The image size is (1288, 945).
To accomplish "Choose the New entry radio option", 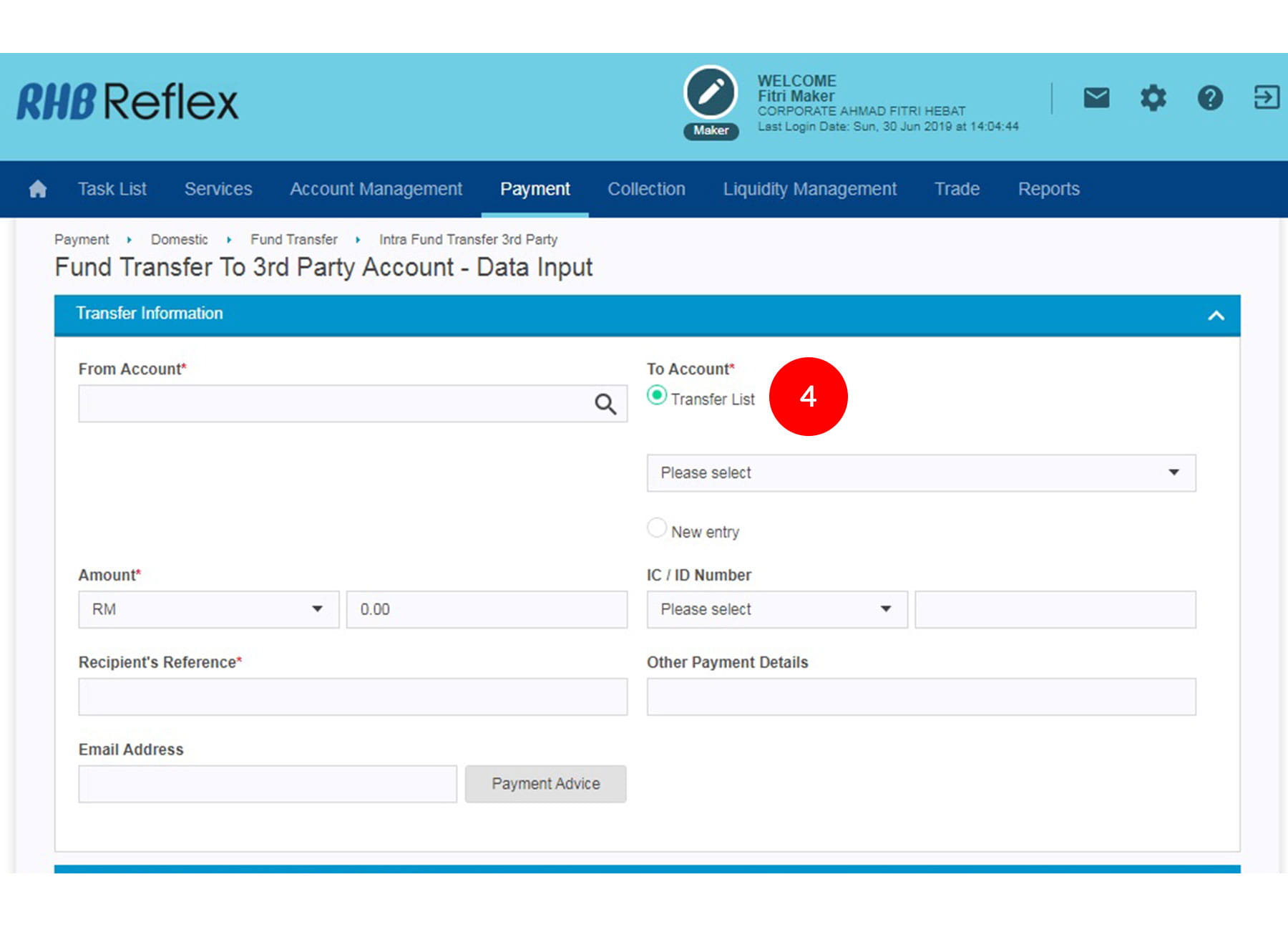I will [657, 528].
